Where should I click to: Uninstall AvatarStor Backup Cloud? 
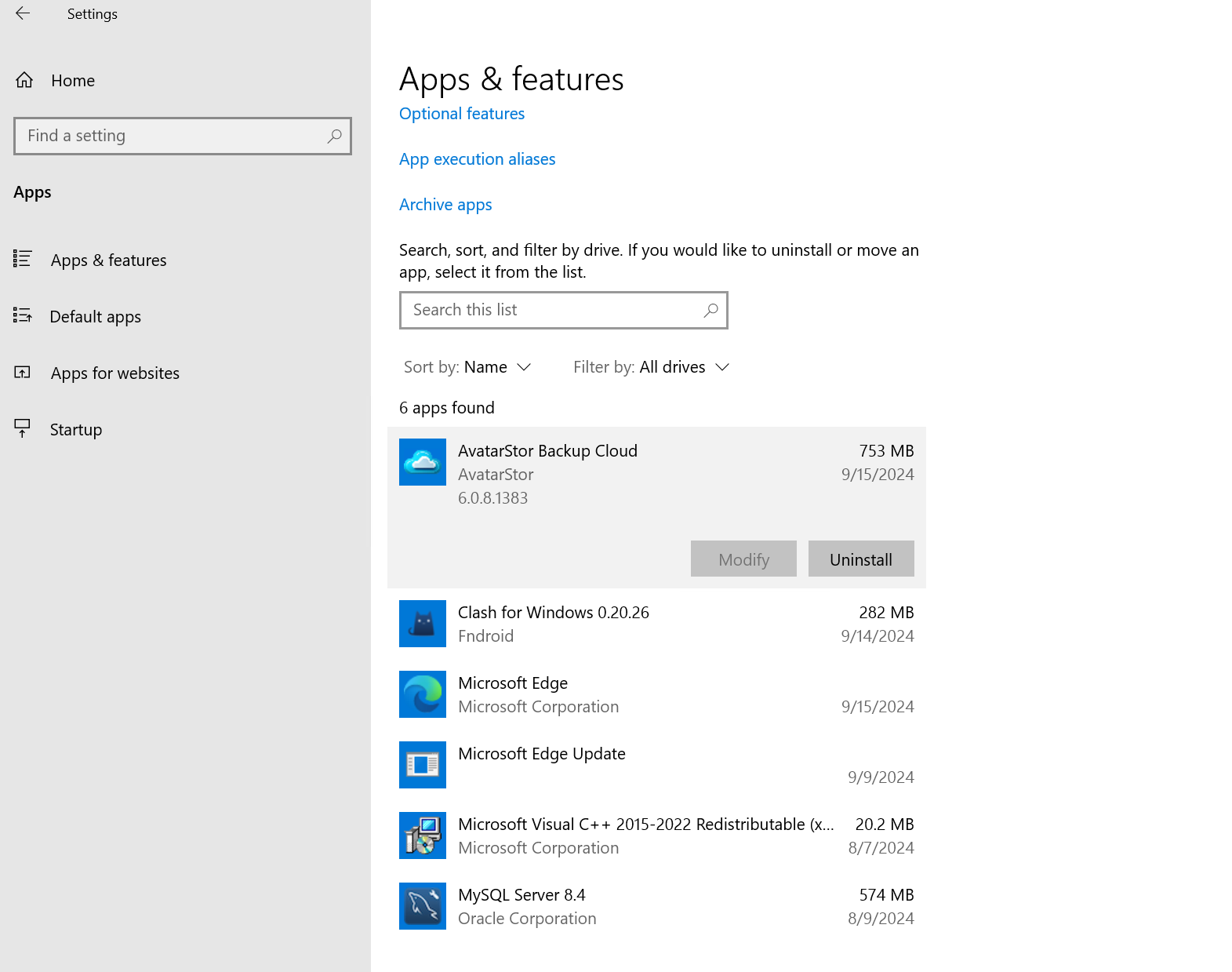pyautogui.click(x=861, y=559)
